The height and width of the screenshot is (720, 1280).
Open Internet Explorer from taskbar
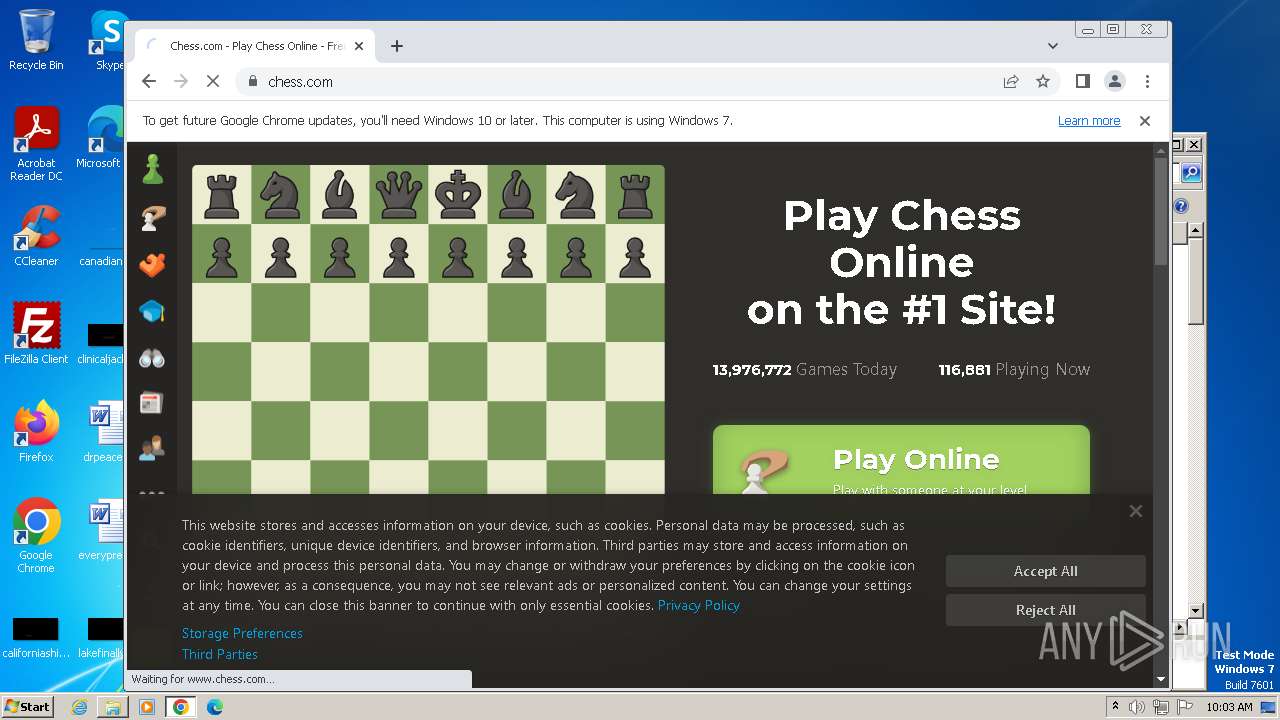click(79, 707)
